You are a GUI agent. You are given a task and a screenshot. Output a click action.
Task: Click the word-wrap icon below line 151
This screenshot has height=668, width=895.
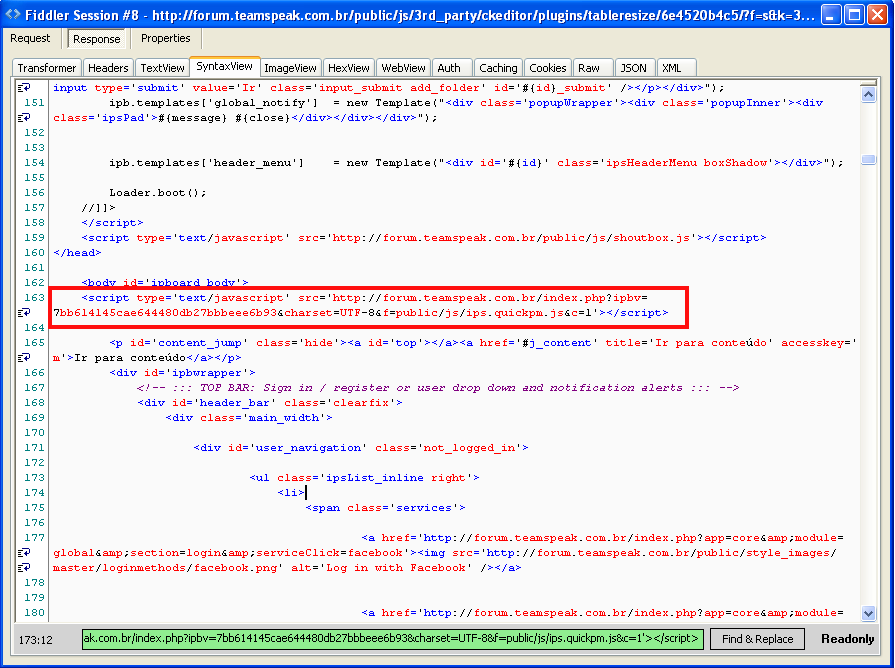pos(24,118)
